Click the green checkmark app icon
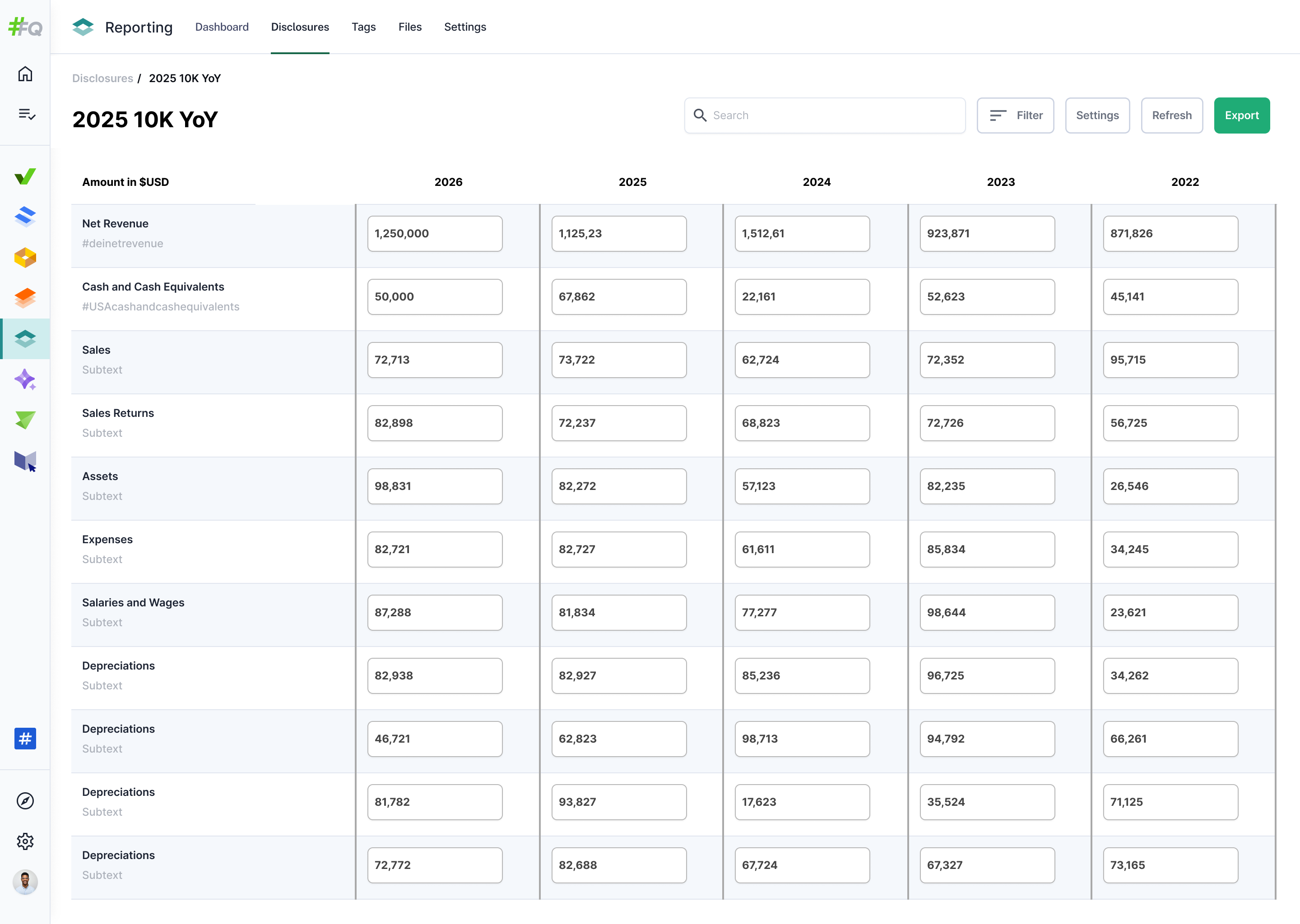 pyautogui.click(x=25, y=176)
